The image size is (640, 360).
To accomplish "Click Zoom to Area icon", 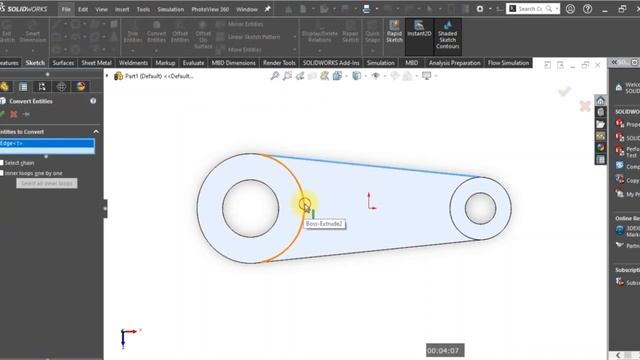I will tap(287, 76).
